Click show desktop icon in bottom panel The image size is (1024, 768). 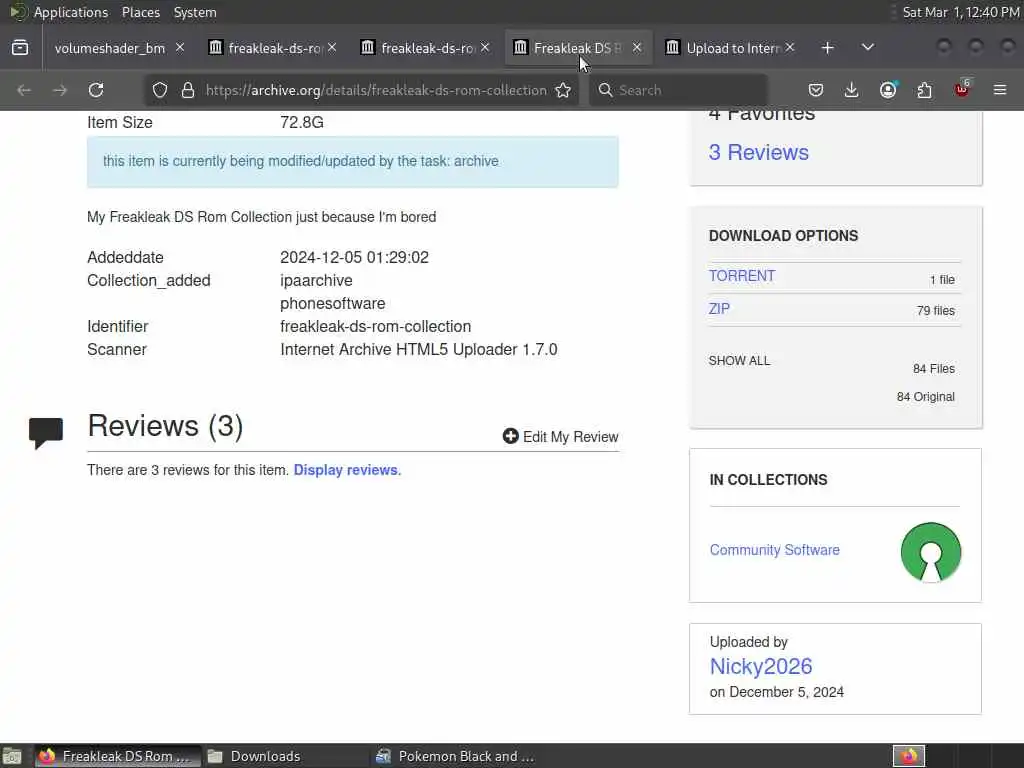tap(12, 756)
